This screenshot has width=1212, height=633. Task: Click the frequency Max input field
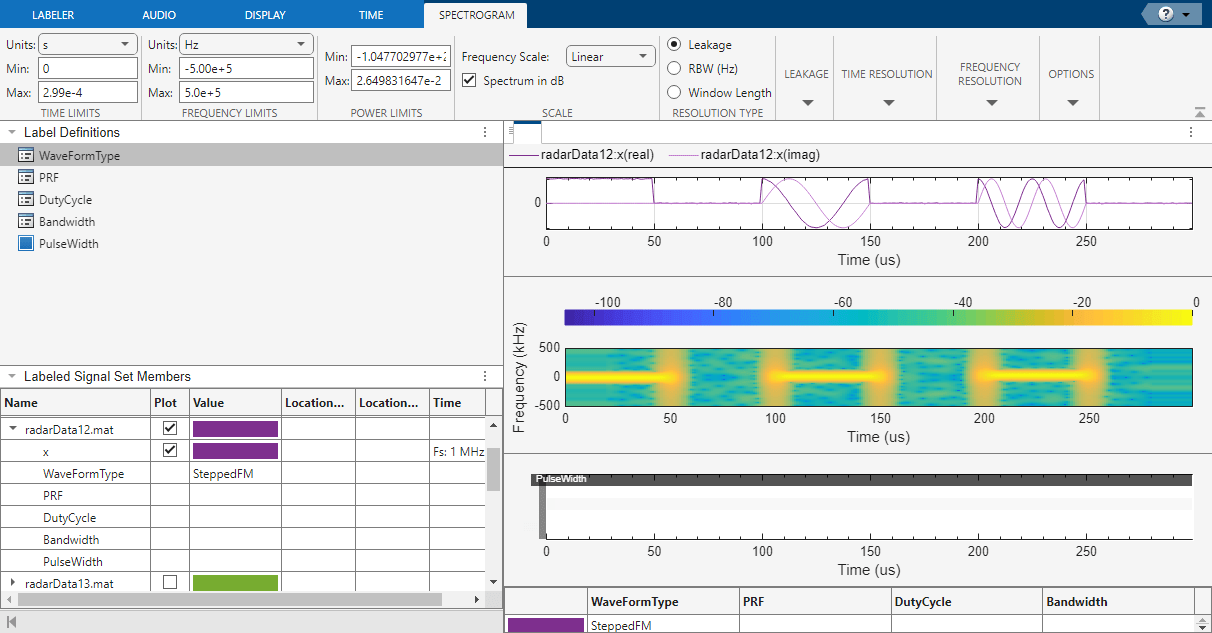tap(248, 93)
